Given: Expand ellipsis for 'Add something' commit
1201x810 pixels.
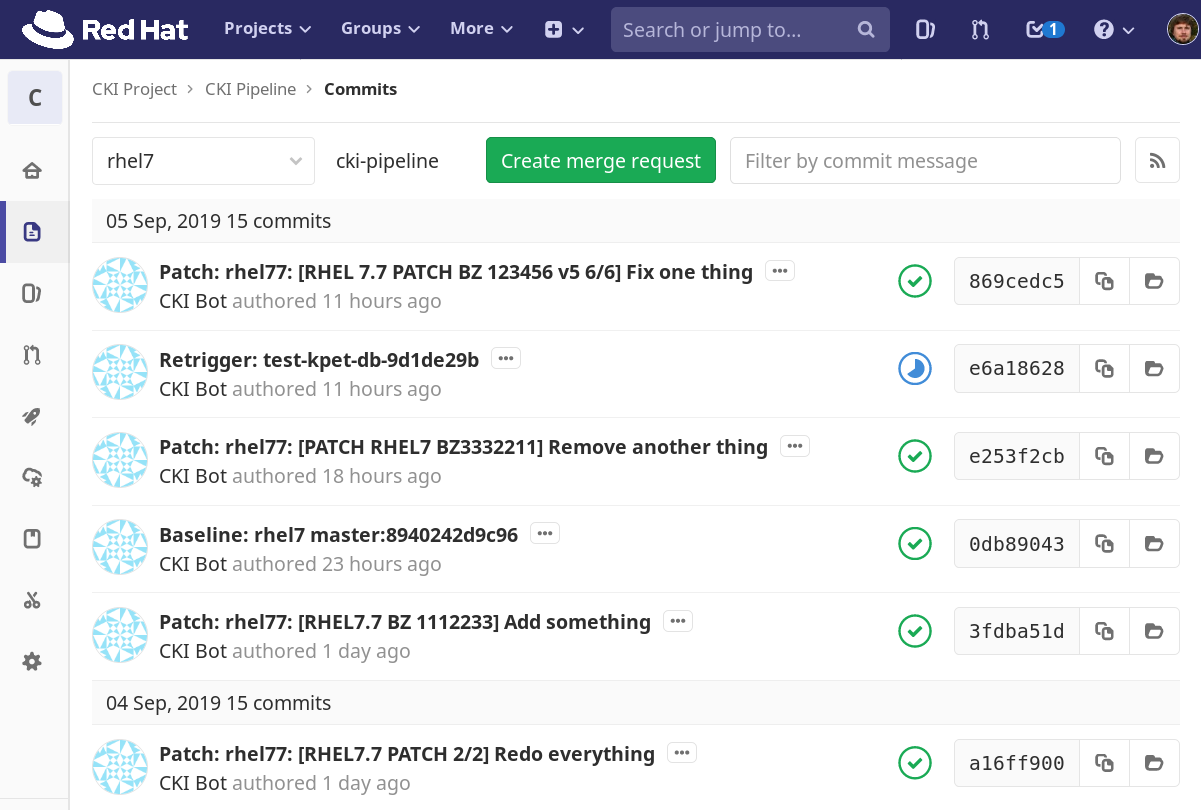Looking at the screenshot, I should (x=678, y=621).
